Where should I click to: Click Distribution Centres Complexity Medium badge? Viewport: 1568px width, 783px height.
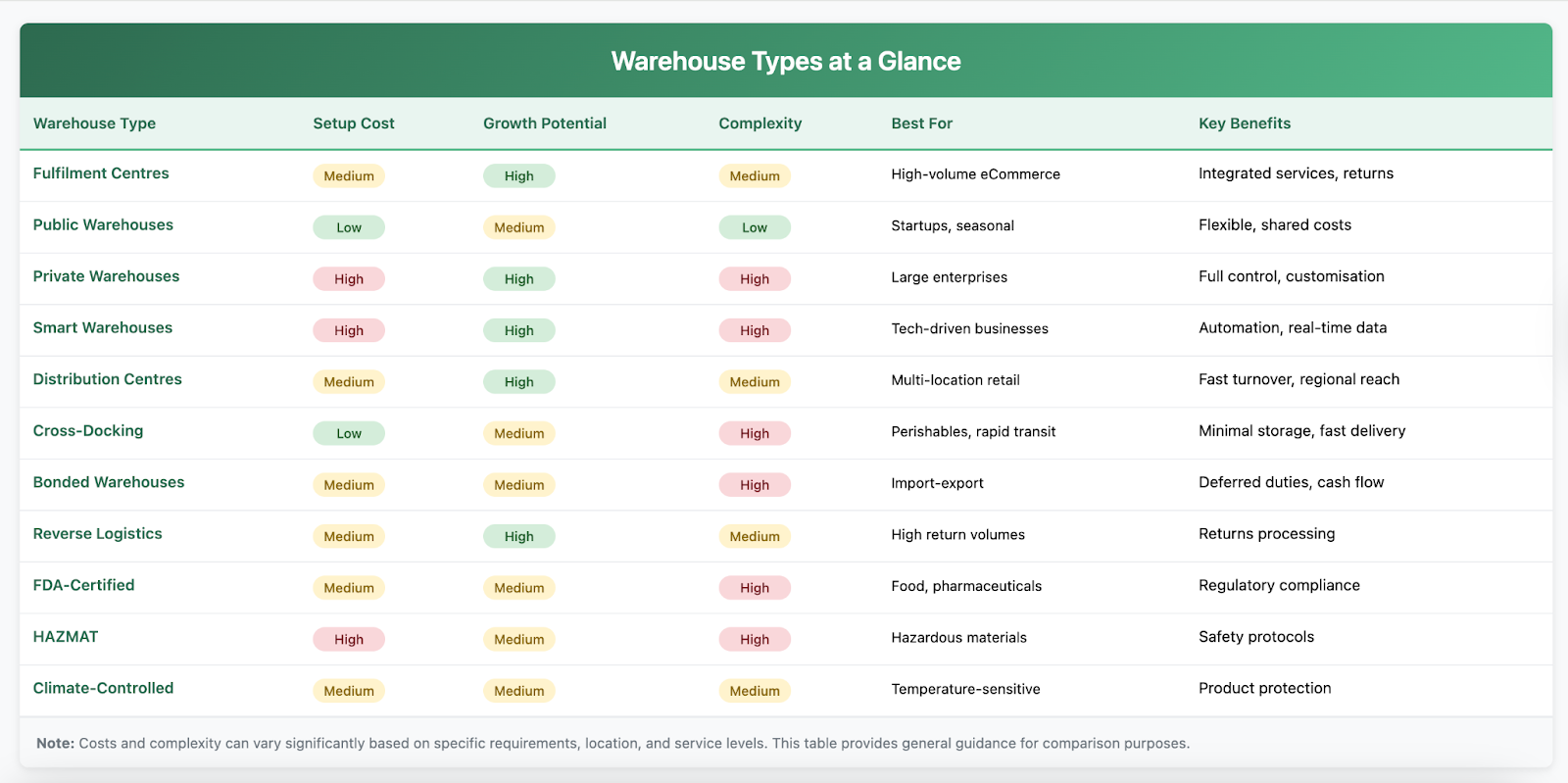click(x=755, y=382)
